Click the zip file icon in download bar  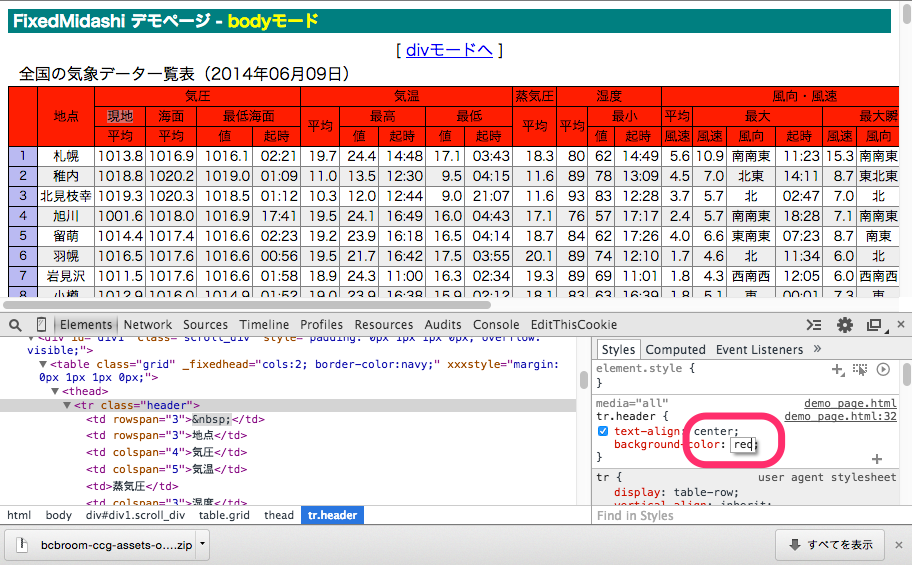point(22,545)
